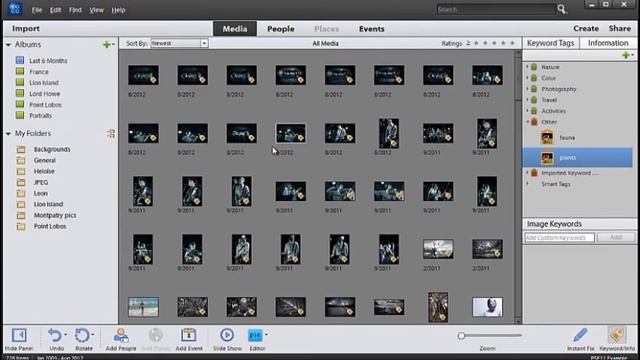The width and height of the screenshot is (640, 360).
Task: Click the green plus to add album
Action: coord(107,44)
